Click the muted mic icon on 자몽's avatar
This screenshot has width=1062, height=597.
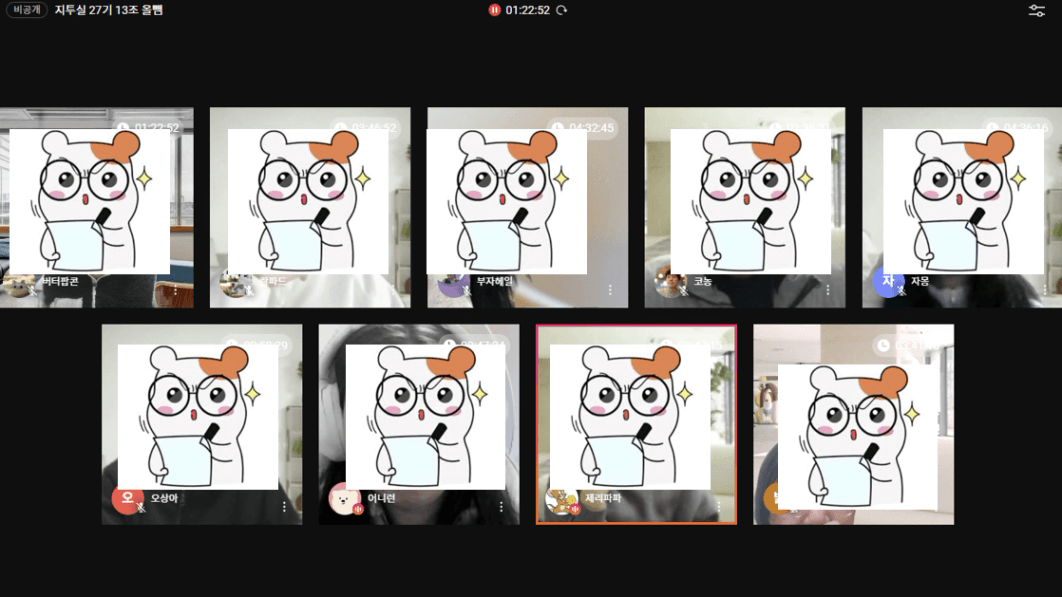coord(901,291)
